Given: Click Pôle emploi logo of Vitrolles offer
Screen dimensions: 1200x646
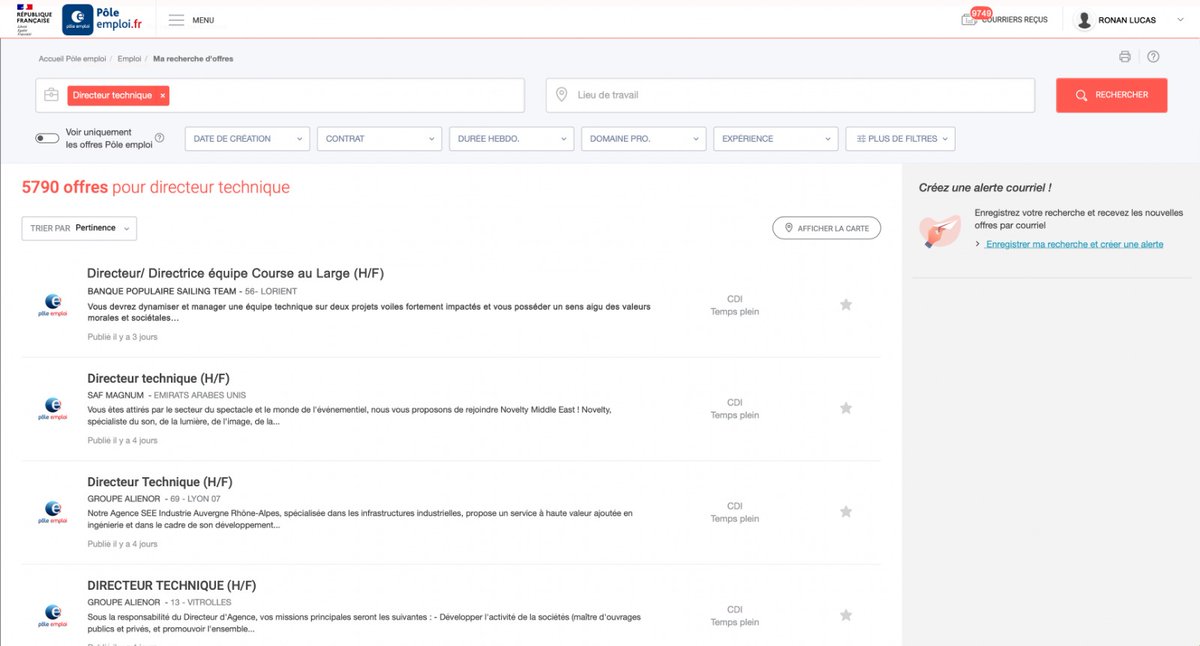Looking at the screenshot, I should pyautogui.click(x=53, y=615).
